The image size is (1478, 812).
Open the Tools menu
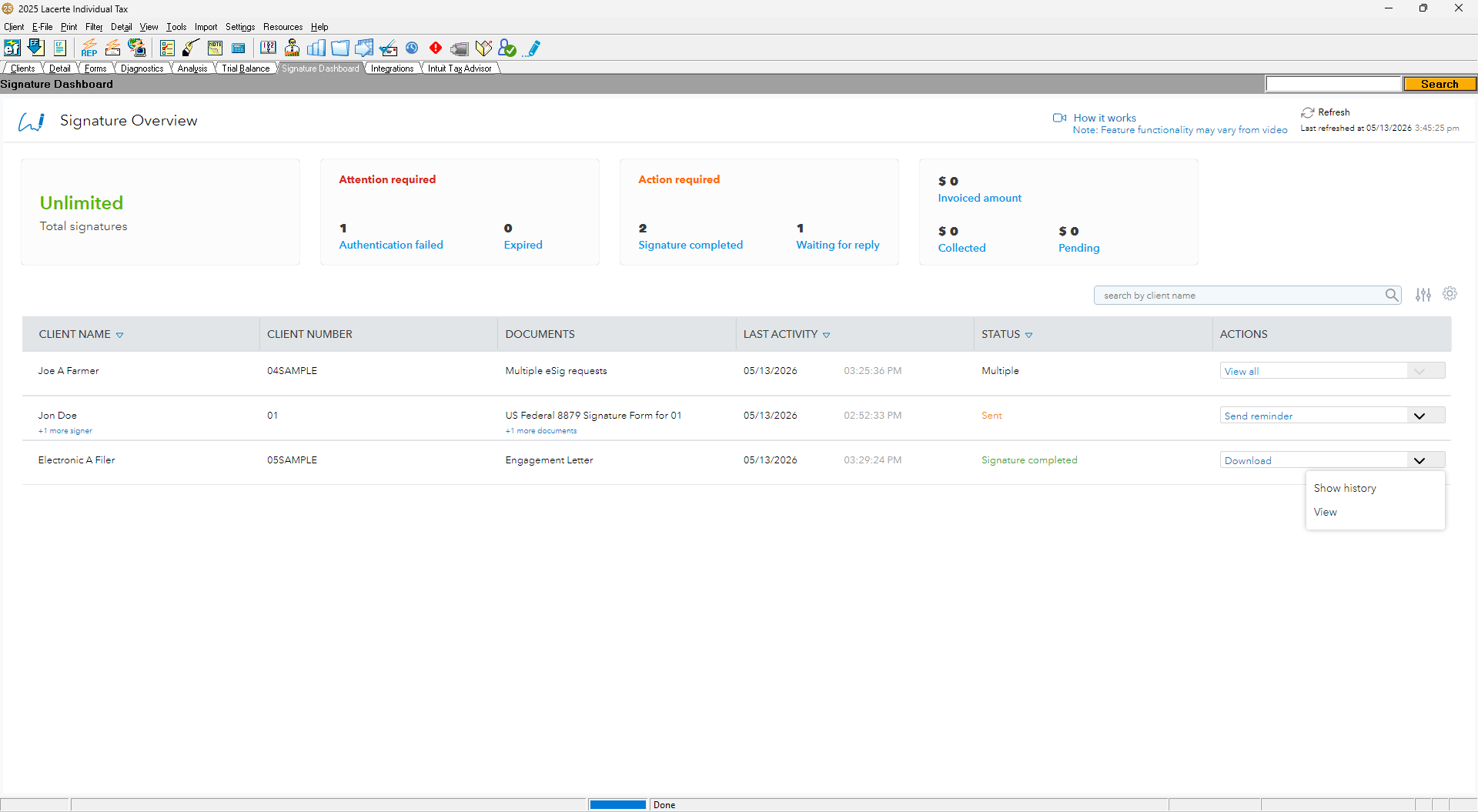pos(176,27)
